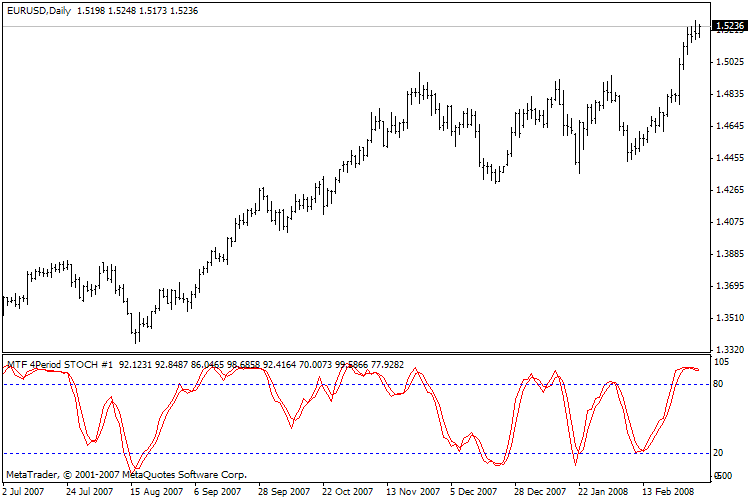Select the current price label 1.5236

[729, 27]
